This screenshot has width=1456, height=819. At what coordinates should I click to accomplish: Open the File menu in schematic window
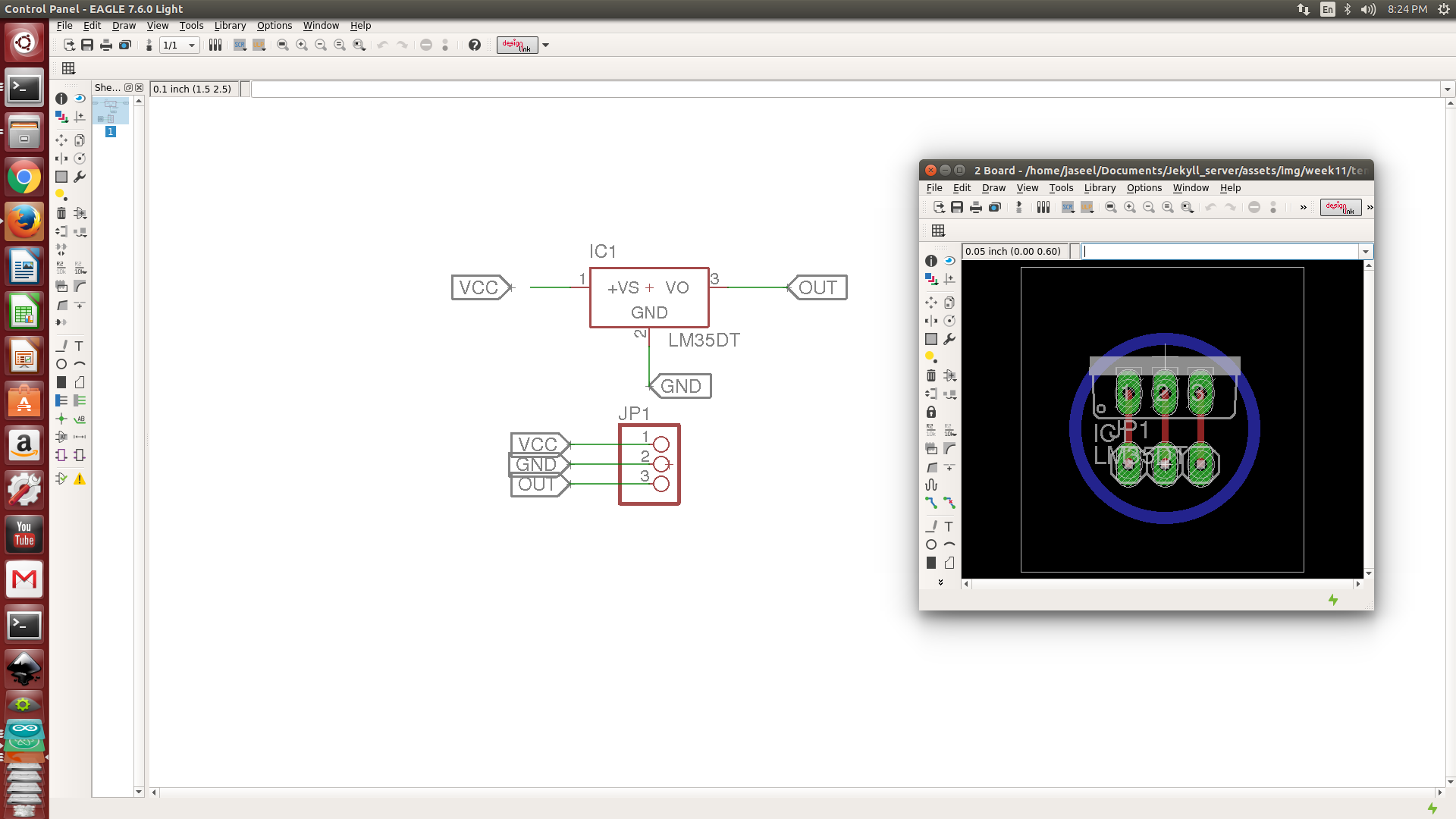(64, 25)
